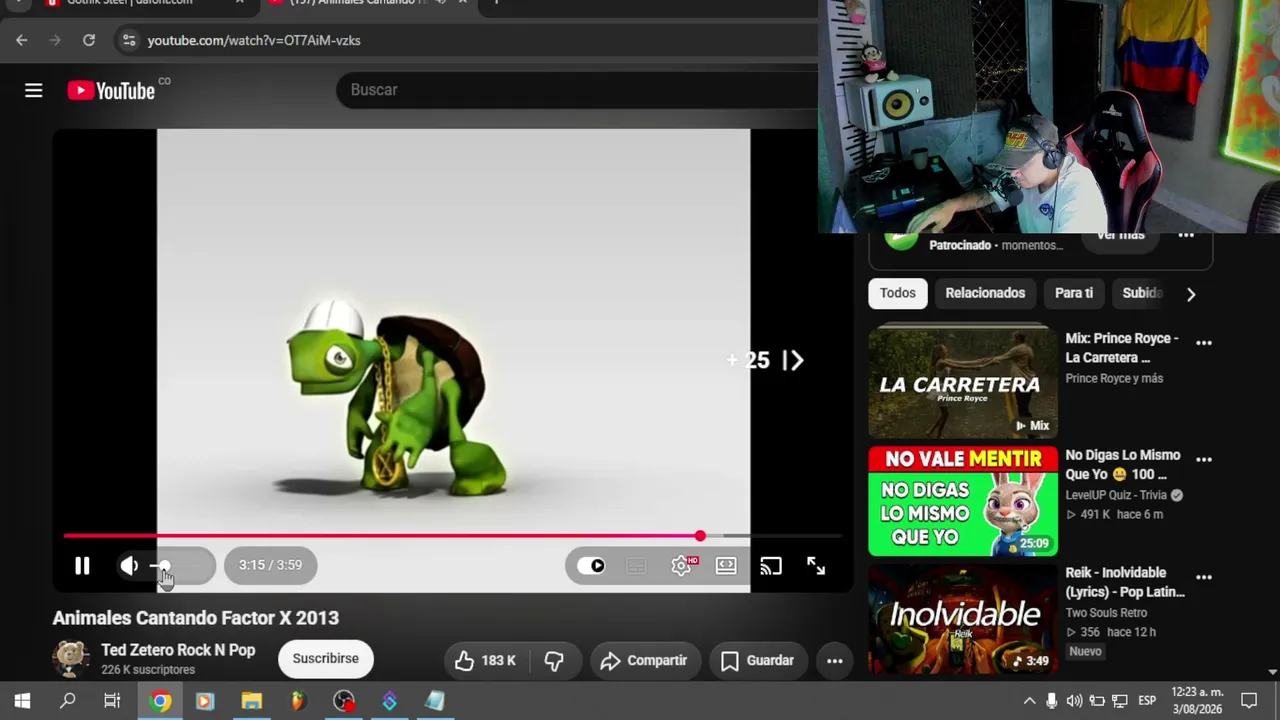Image resolution: width=1280 pixels, height=720 pixels.
Task: View site information in the address bar
Action: tap(128, 40)
